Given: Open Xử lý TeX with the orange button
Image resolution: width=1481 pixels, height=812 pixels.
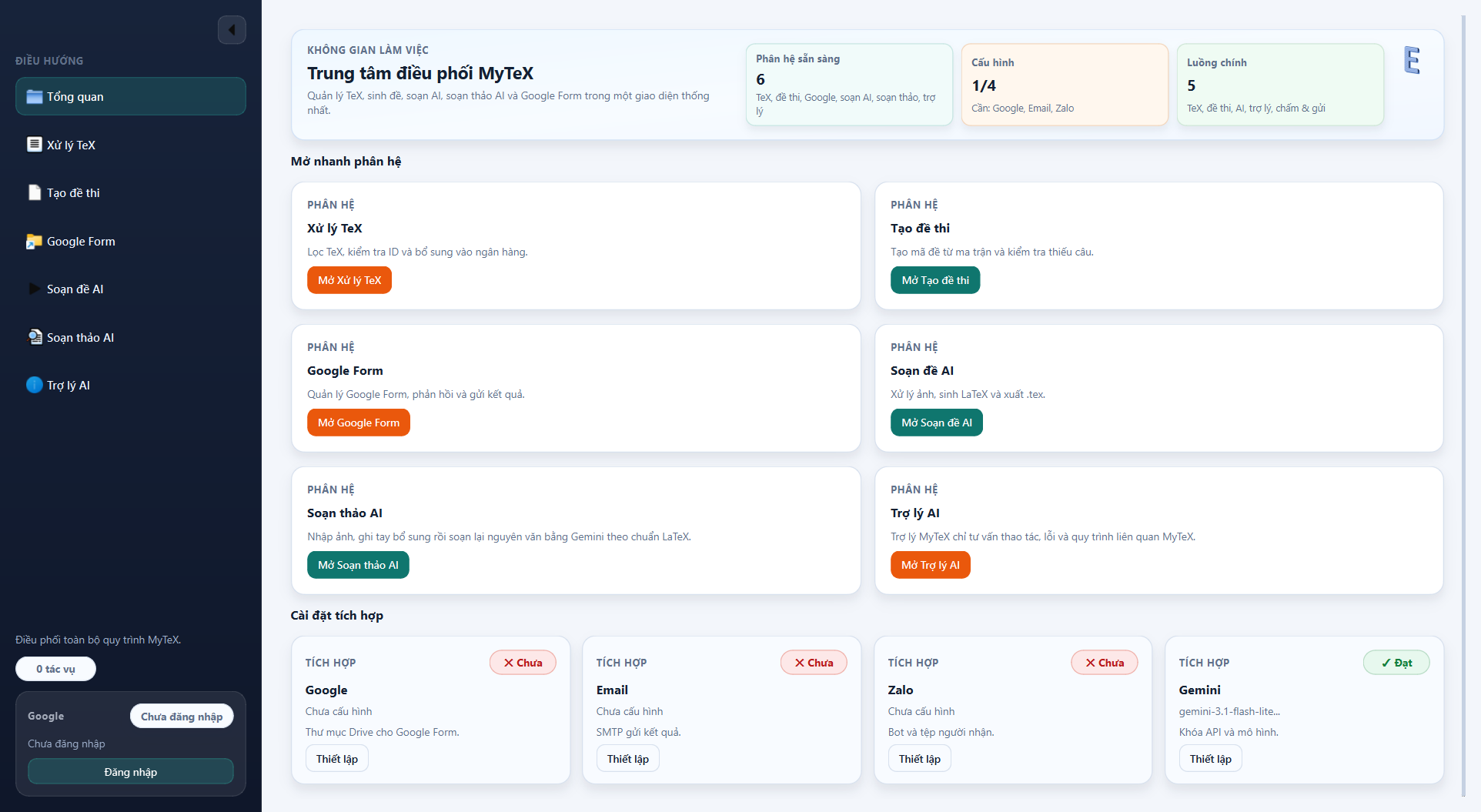Looking at the screenshot, I should [x=349, y=280].
